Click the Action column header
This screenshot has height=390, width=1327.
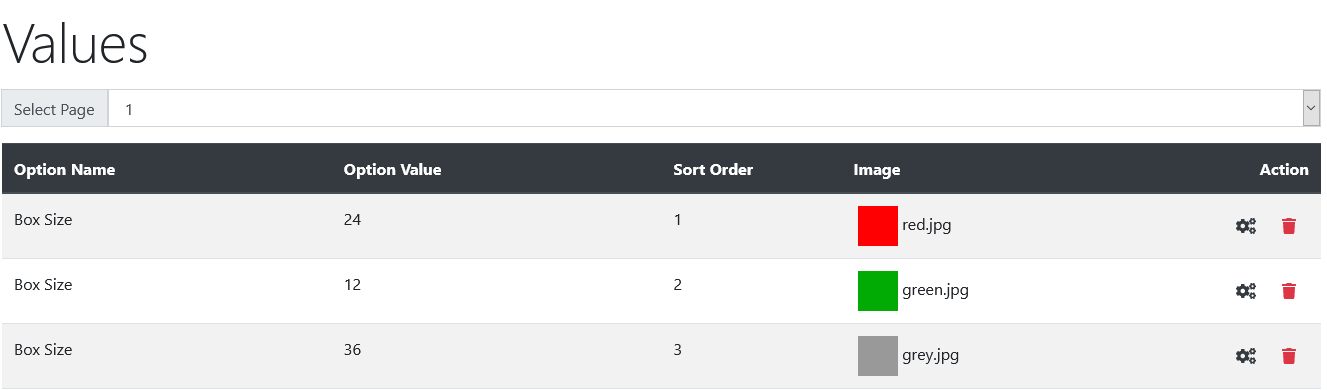point(1284,170)
